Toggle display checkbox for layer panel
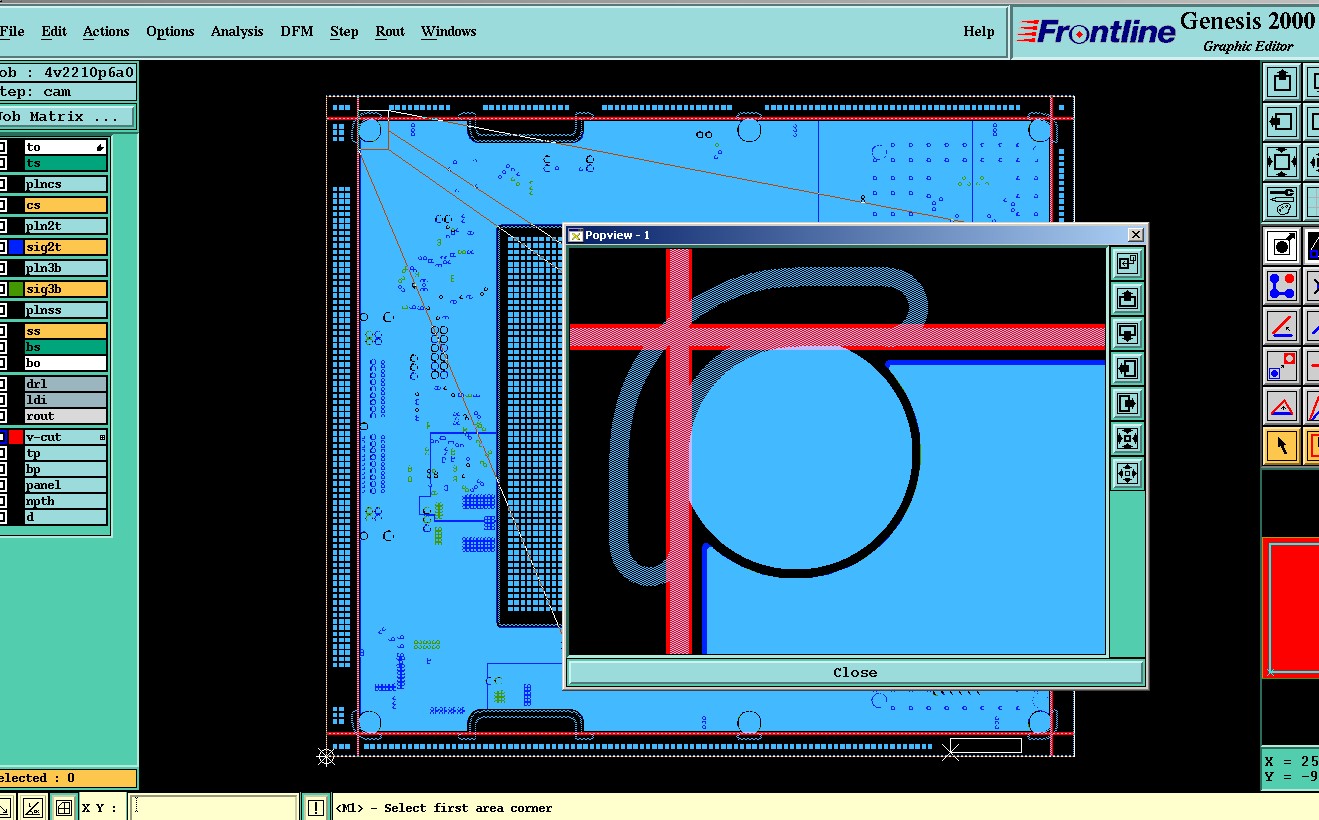Image resolution: width=1319 pixels, height=820 pixels. [3, 485]
